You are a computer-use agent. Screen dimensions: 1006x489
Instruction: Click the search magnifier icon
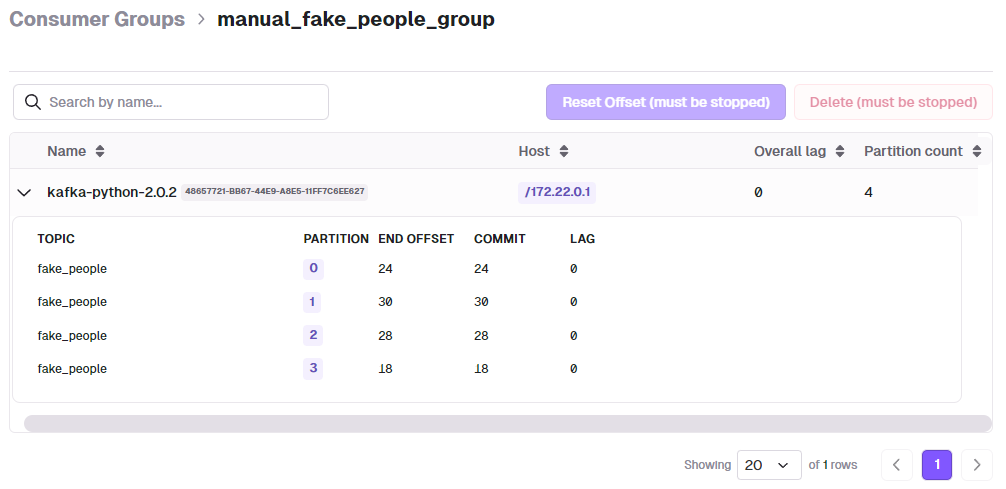32,102
